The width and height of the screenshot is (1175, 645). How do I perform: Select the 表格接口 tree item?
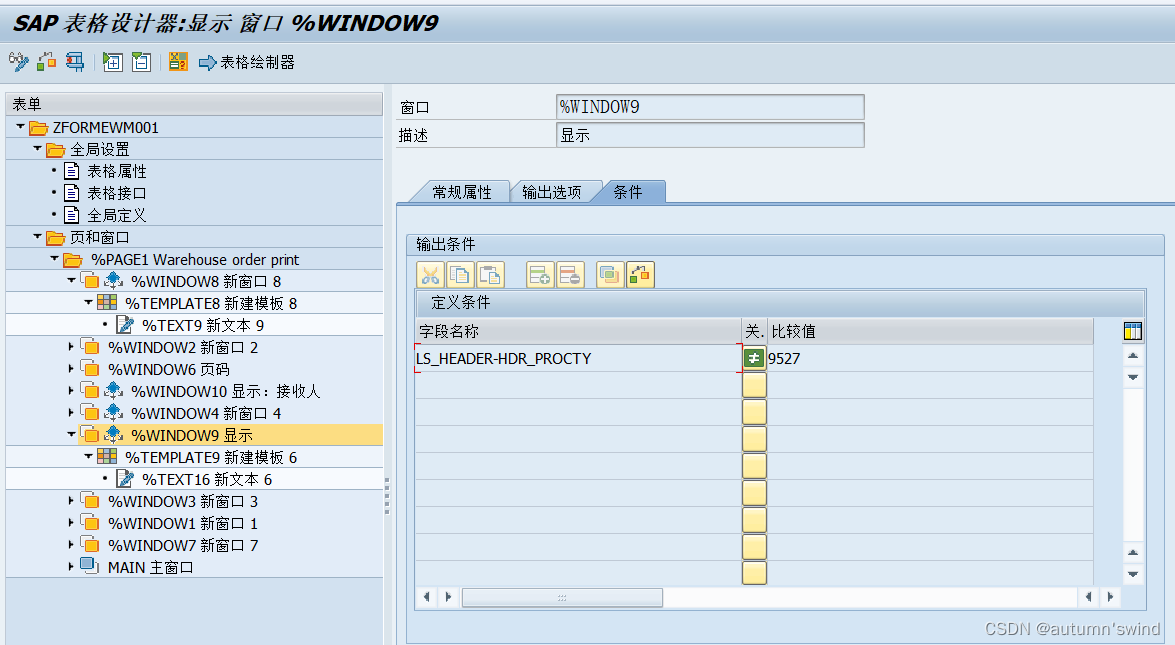pyautogui.click(x=117, y=193)
